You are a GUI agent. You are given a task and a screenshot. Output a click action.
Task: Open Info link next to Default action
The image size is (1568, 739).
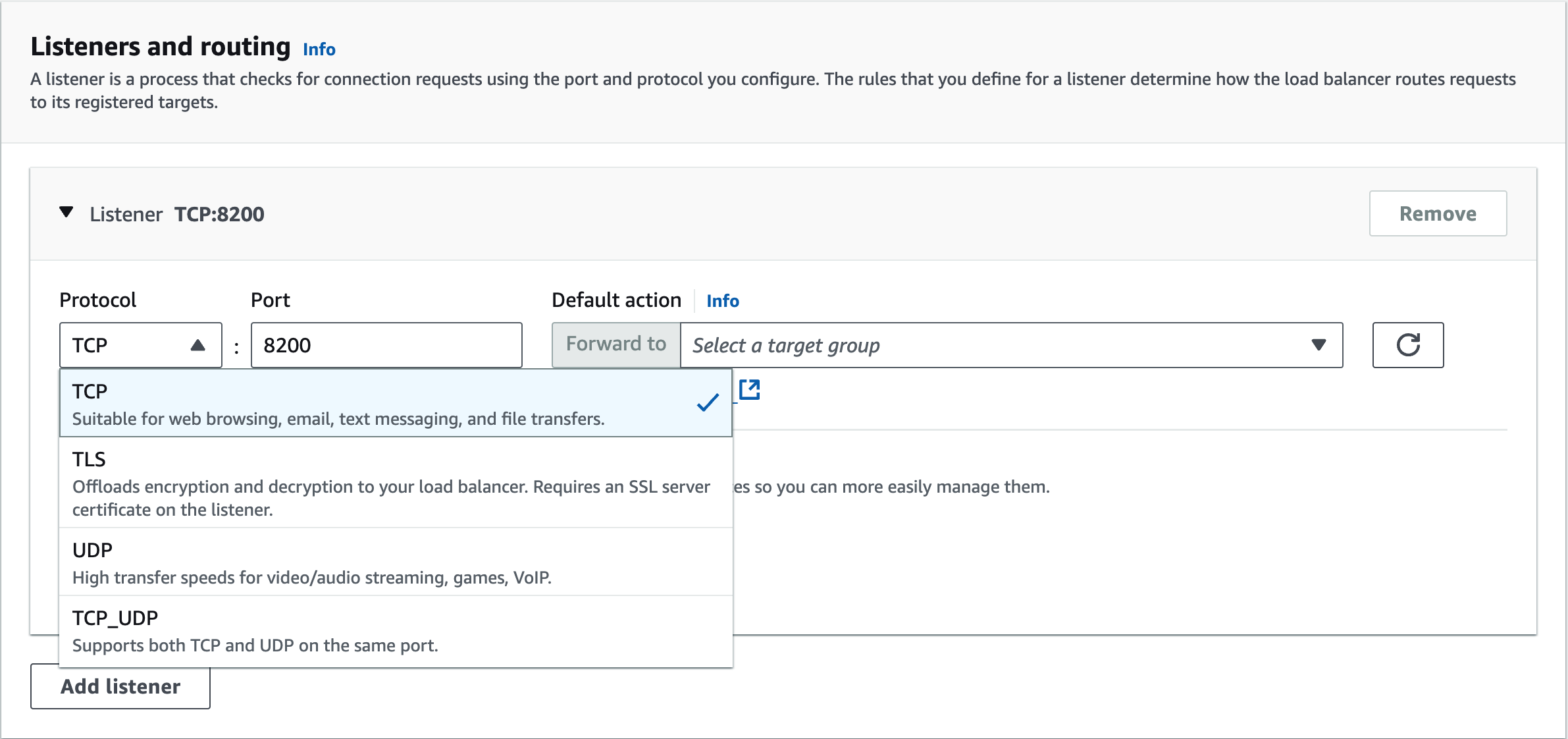(722, 301)
